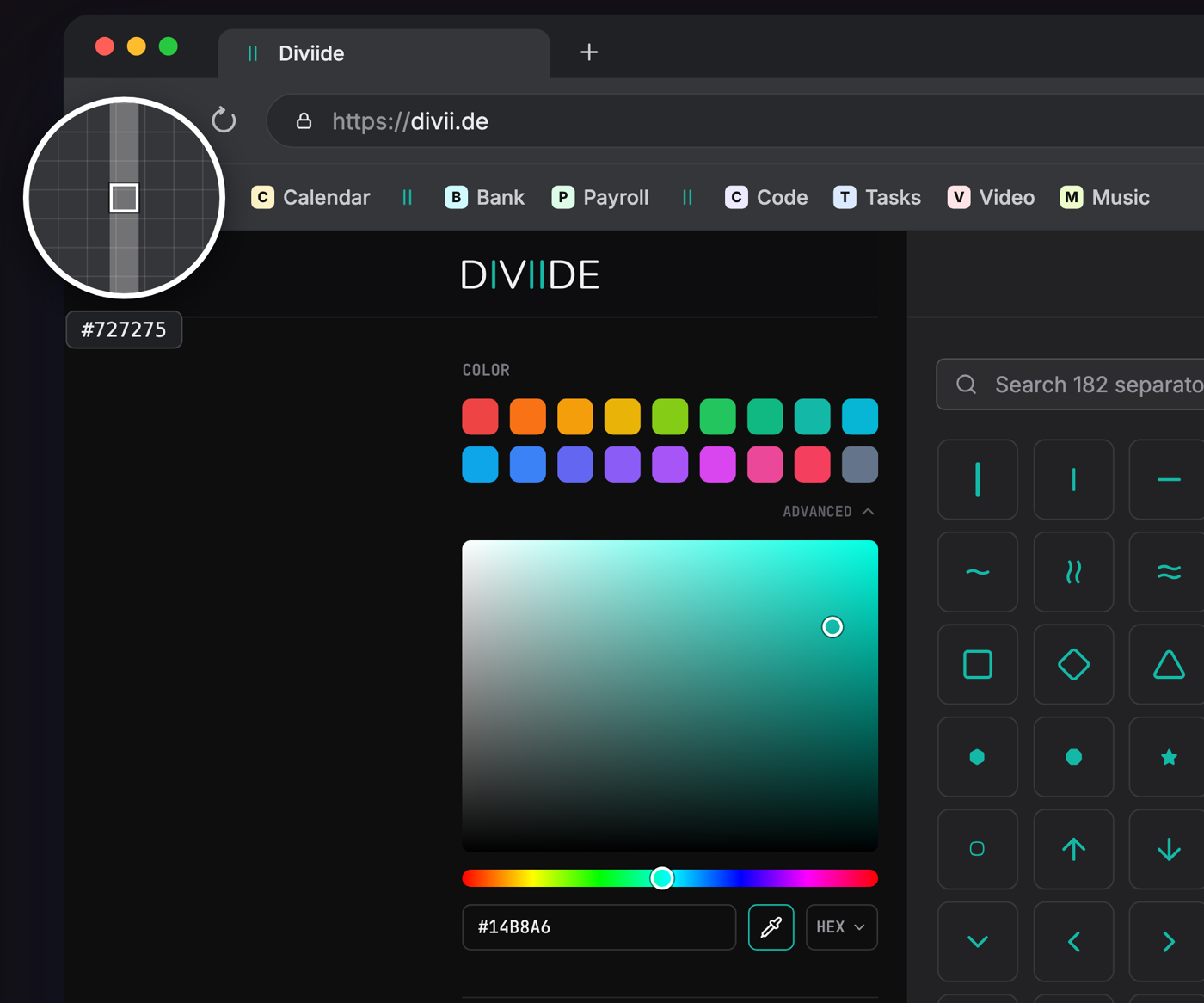The height and width of the screenshot is (1003, 1204).
Task: Choose the red color swatch
Action: [481, 417]
